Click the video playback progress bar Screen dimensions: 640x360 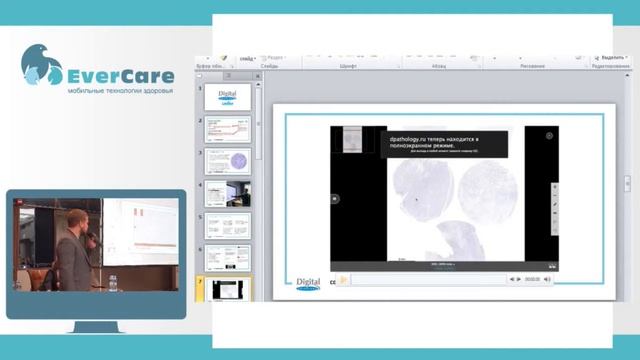[428, 280]
